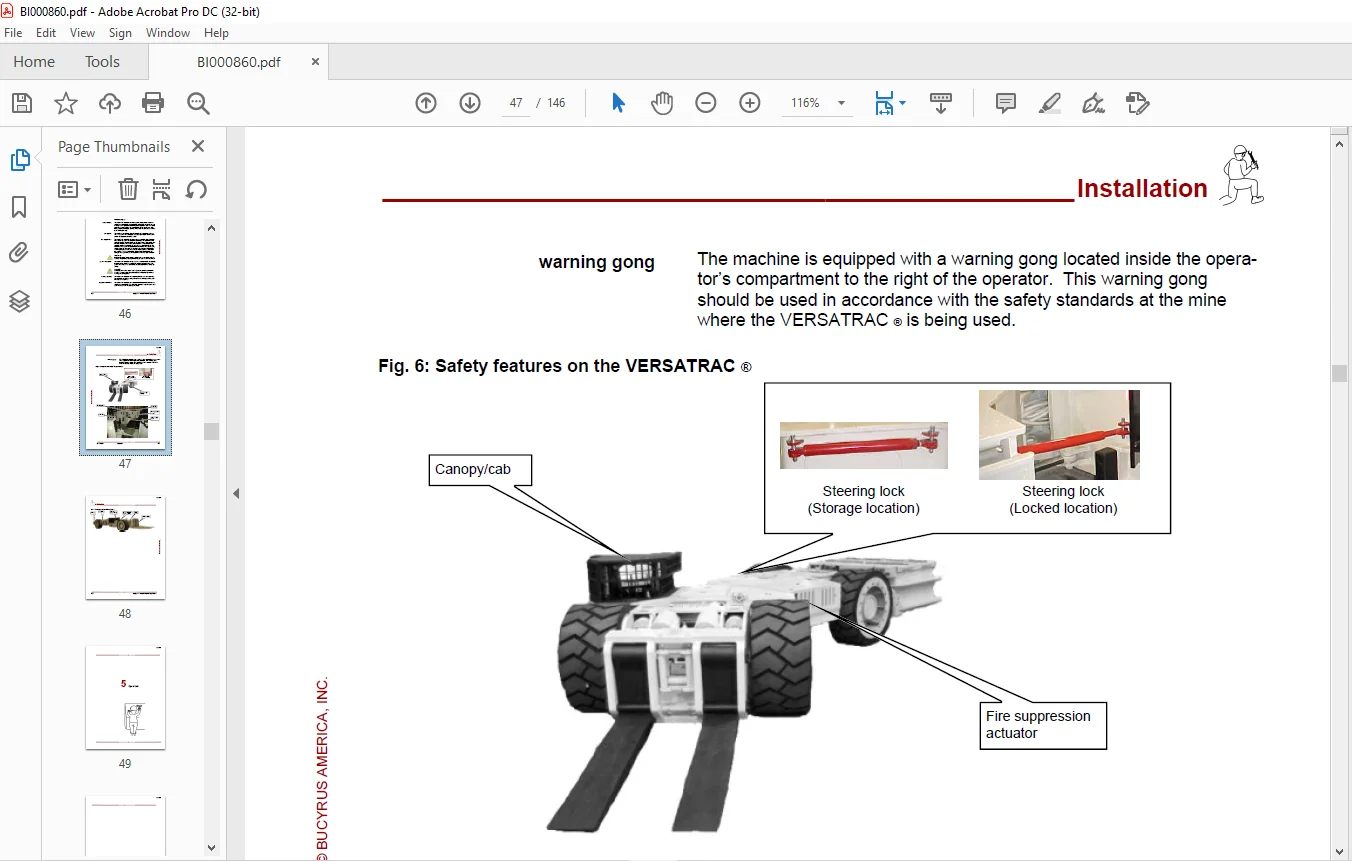Save the file with the floppy disk icon

click(22, 103)
